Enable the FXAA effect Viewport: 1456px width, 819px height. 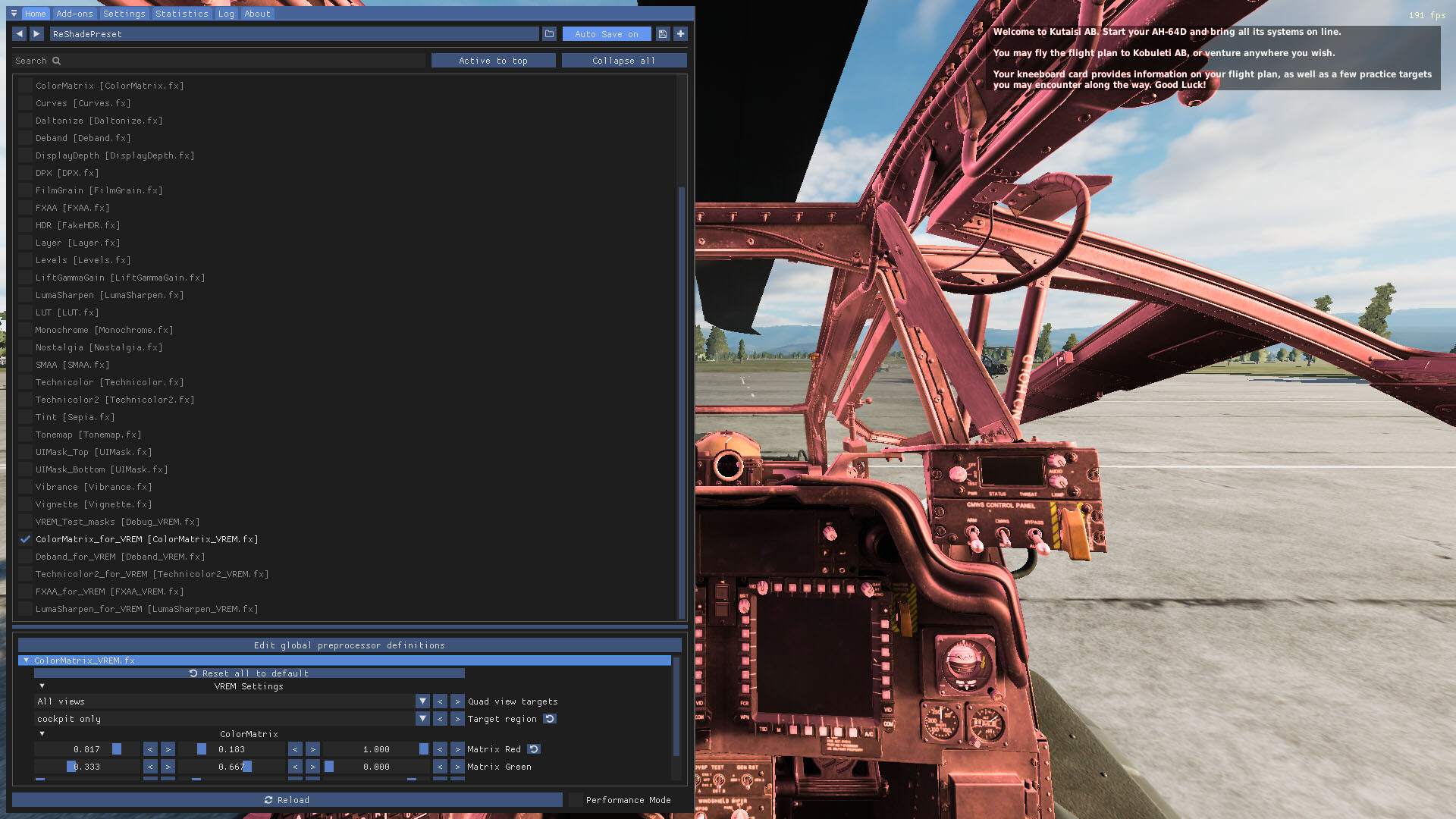25,208
